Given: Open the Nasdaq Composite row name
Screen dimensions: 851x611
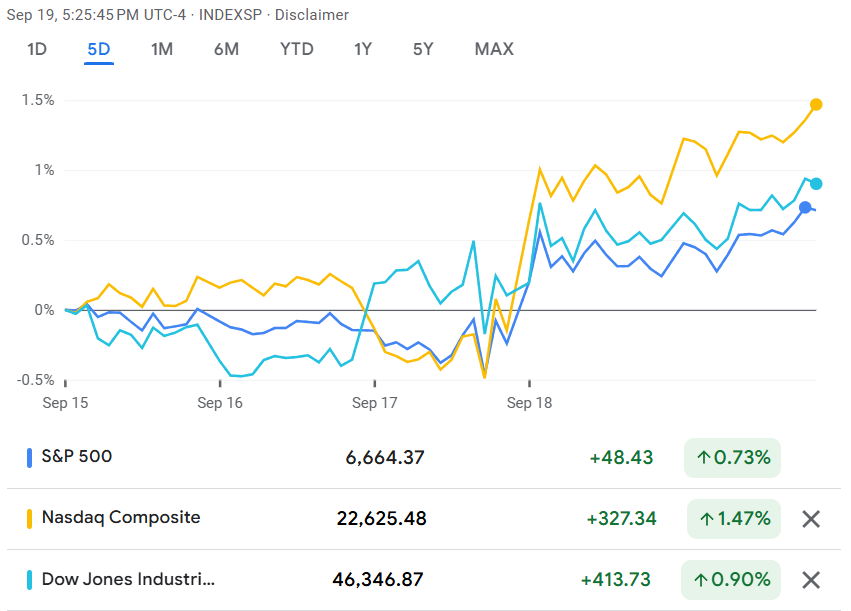Looking at the screenshot, I should (x=120, y=518).
